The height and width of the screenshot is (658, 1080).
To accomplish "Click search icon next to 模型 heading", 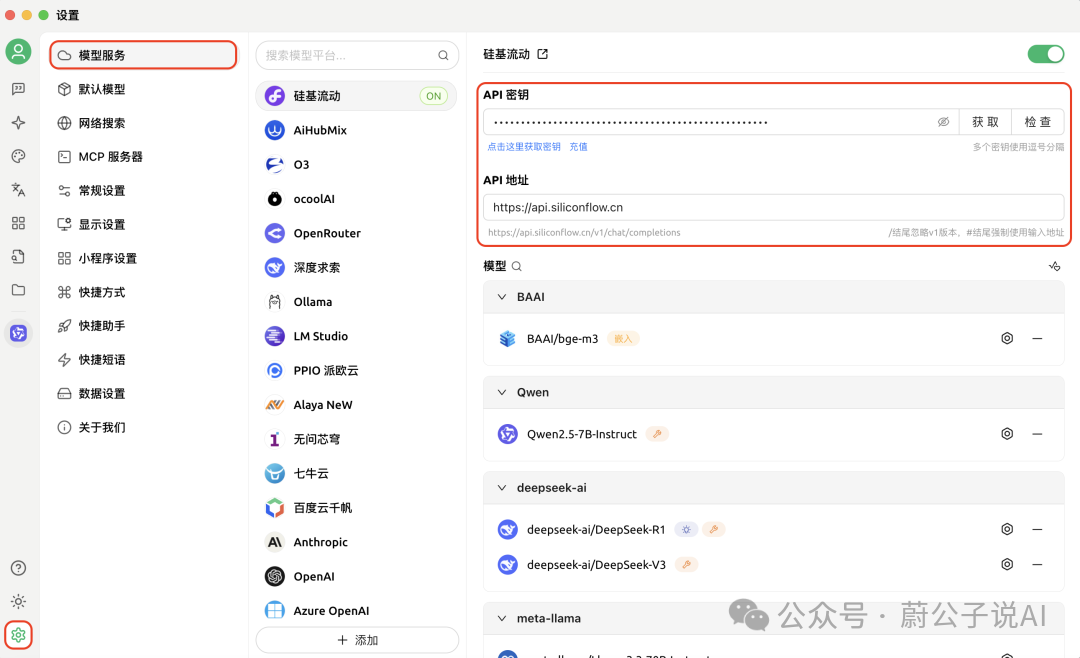I will 517,266.
